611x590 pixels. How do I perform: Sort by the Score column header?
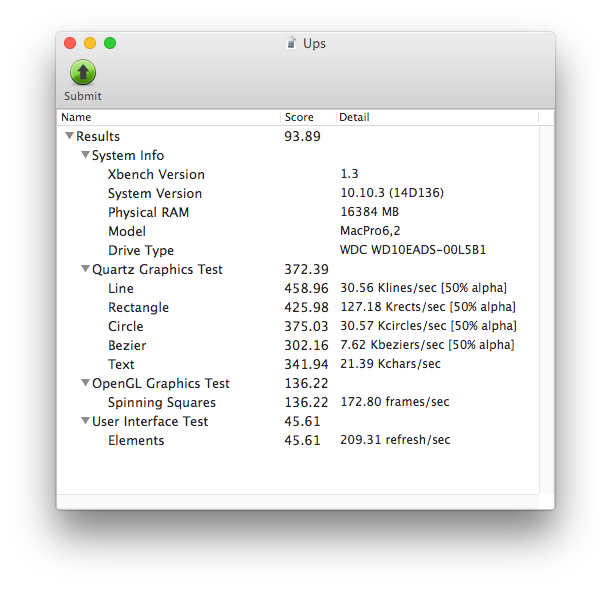pyautogui.click(x=308, y=117)
